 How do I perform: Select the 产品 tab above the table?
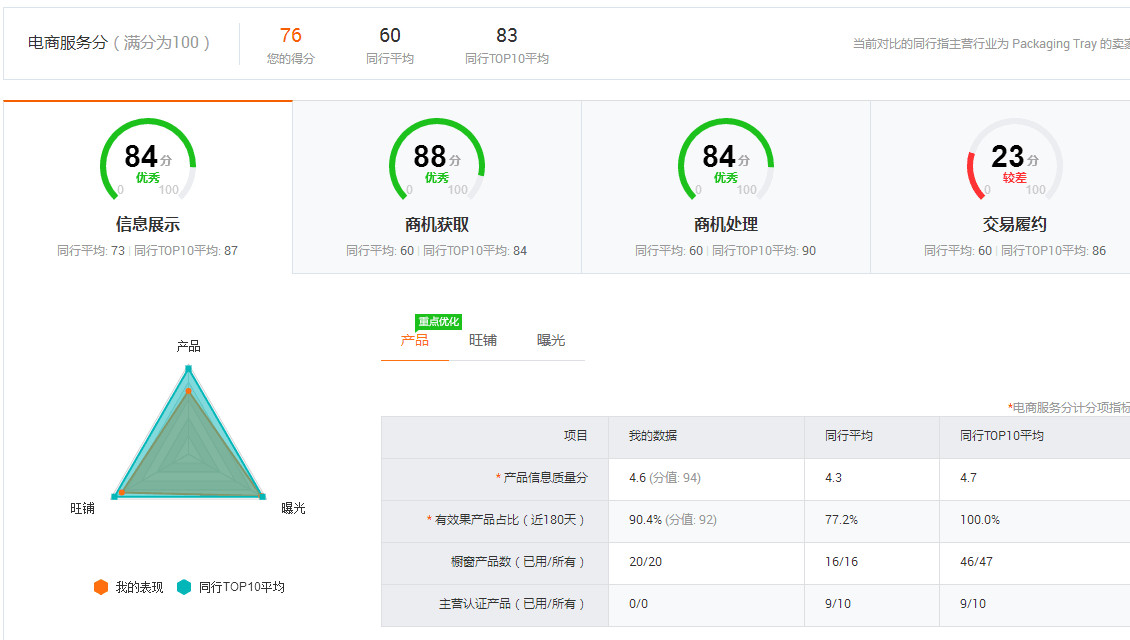pos(415,341)
